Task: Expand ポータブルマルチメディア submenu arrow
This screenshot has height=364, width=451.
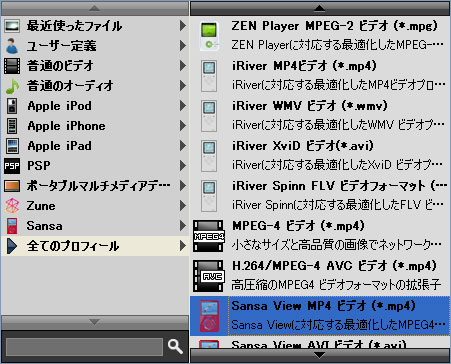Action: (x=182, y=186)
